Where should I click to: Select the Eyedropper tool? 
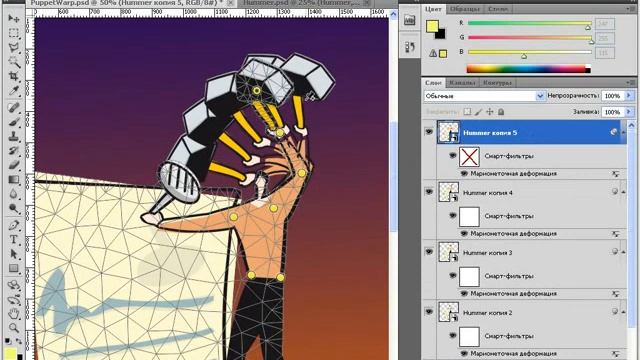click(x=13, y=90)
